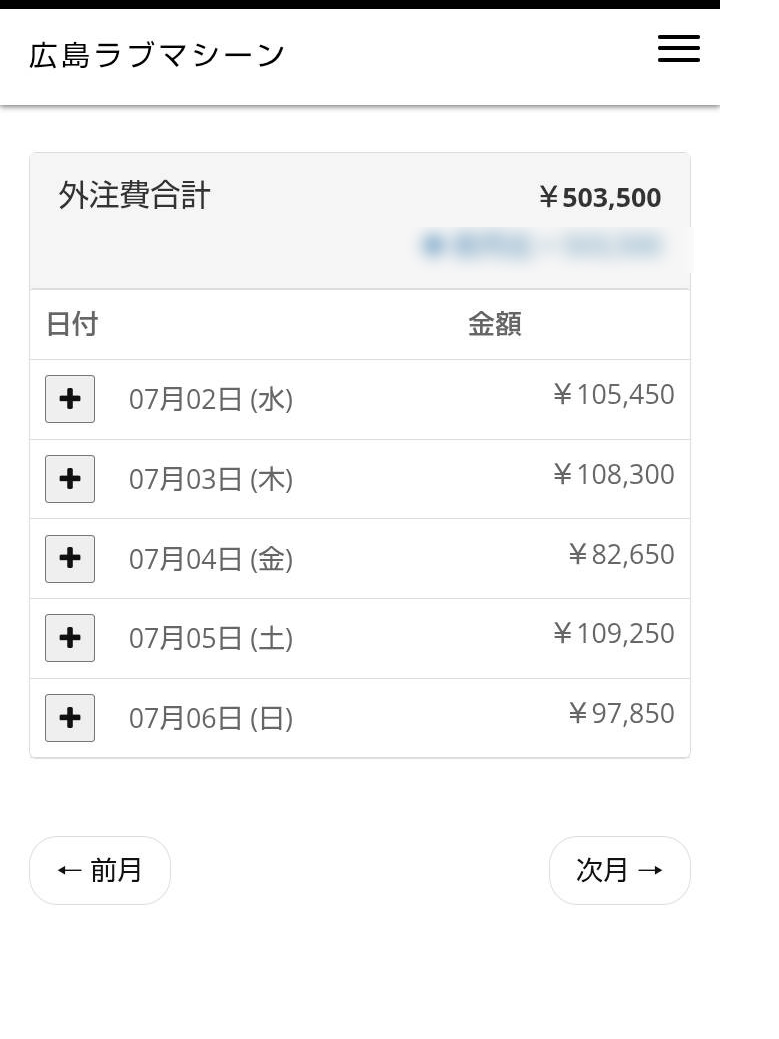Viewport: 779px width, 1039px height.
Task: Open the hamburger menu icon
Action: [x=678, y=49]
